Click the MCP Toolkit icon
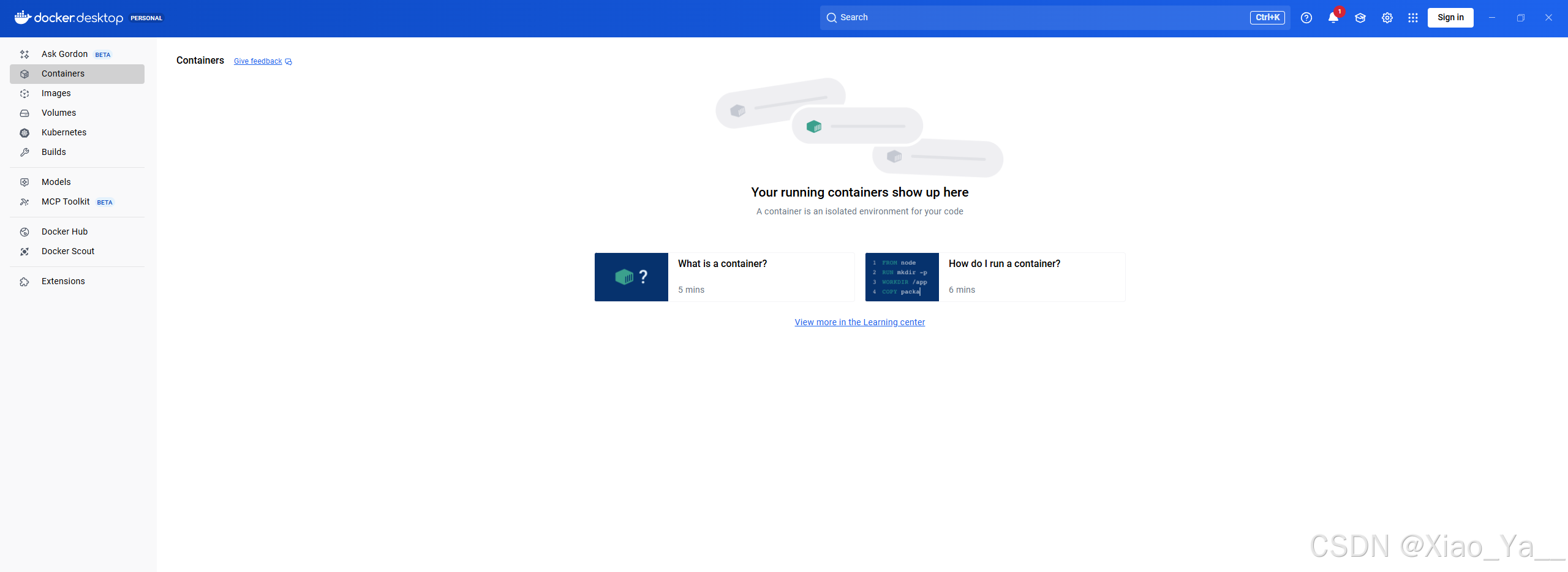1568x572 pixels. point(24,202)
